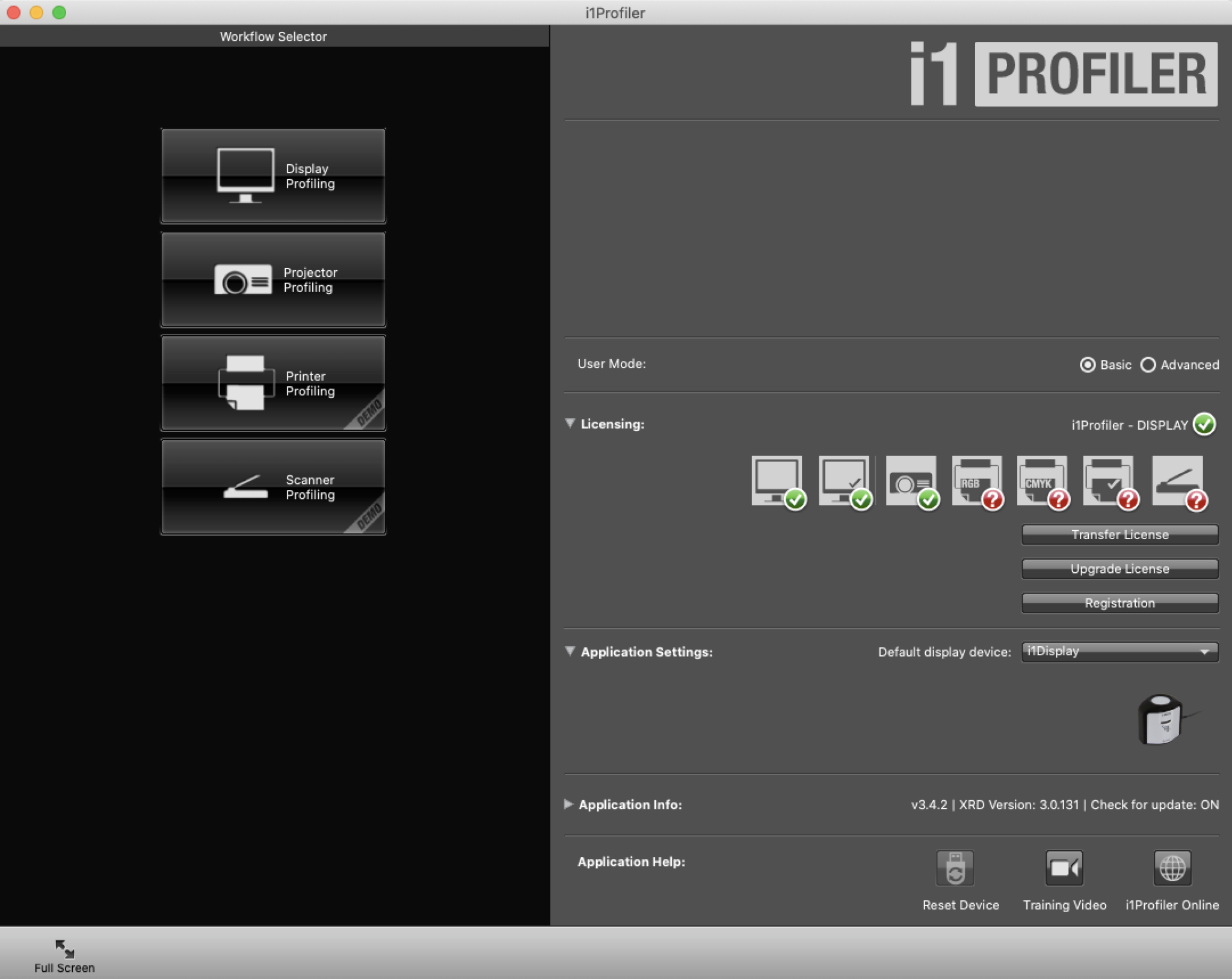Collapse the Application Settings section
1232x979 pixels.
570,651
